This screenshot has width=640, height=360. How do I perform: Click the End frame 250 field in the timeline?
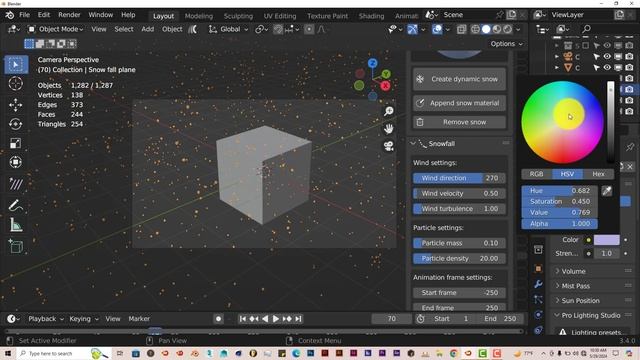pos(500,319)
